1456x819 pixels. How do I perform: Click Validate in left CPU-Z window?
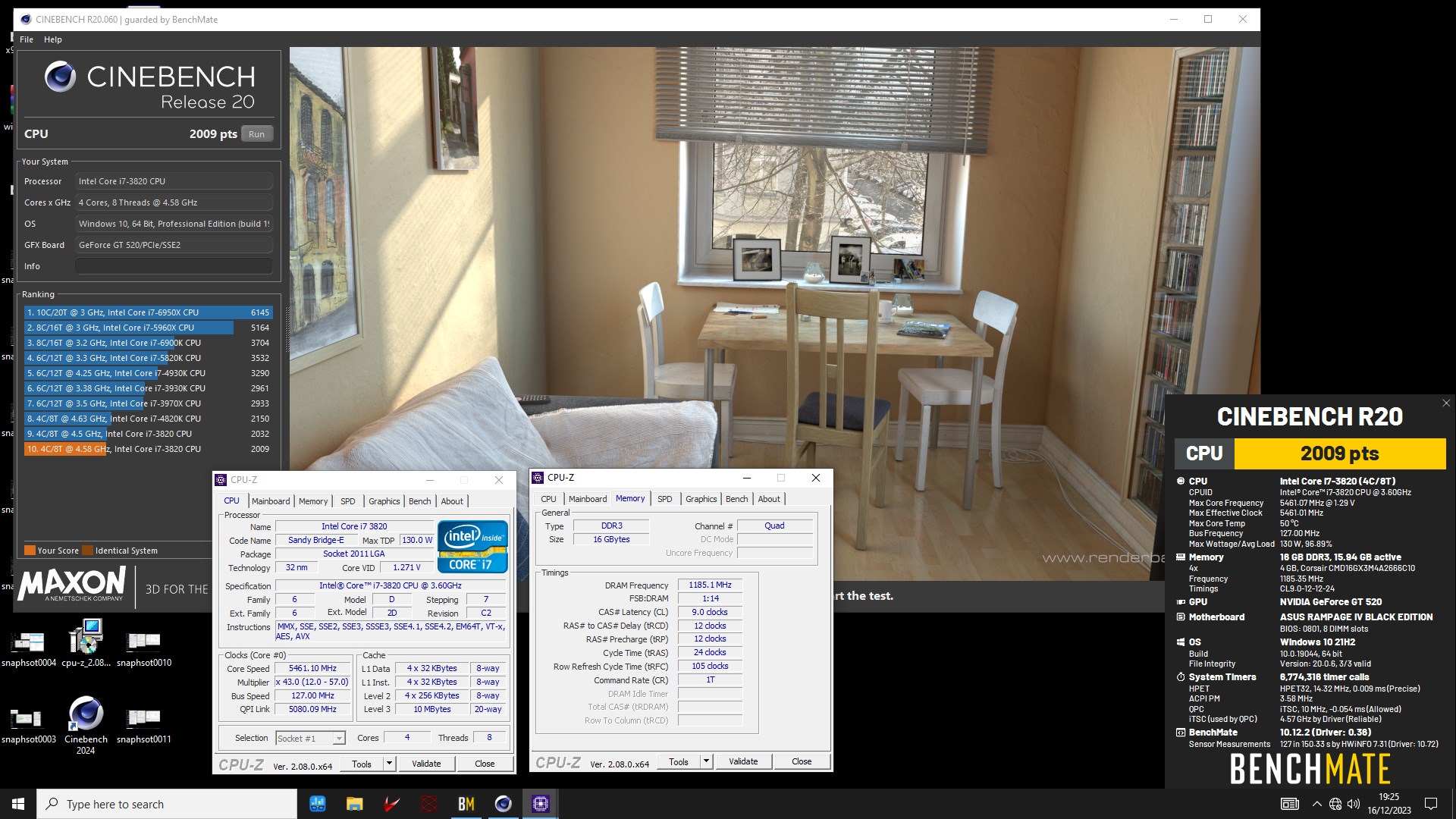tap(426, 764)
